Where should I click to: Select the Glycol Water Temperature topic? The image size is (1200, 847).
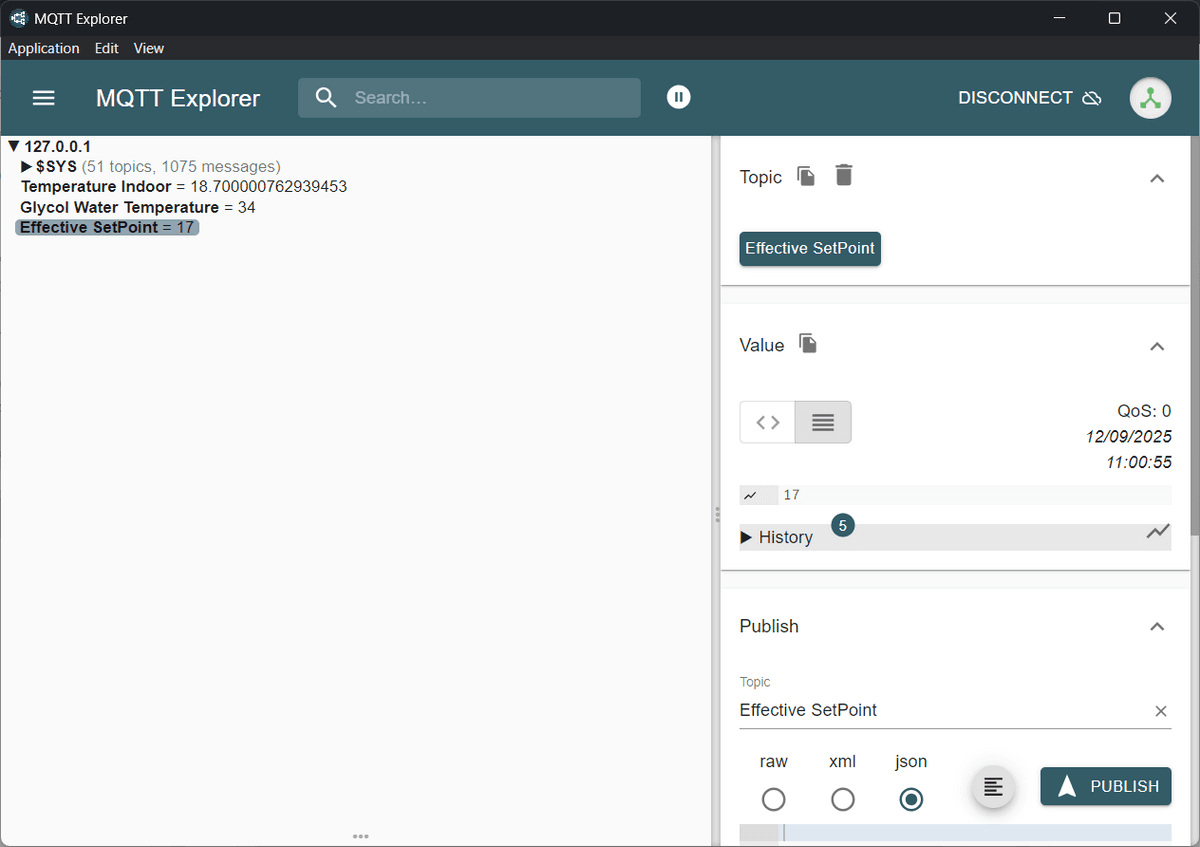click(138, 207)
